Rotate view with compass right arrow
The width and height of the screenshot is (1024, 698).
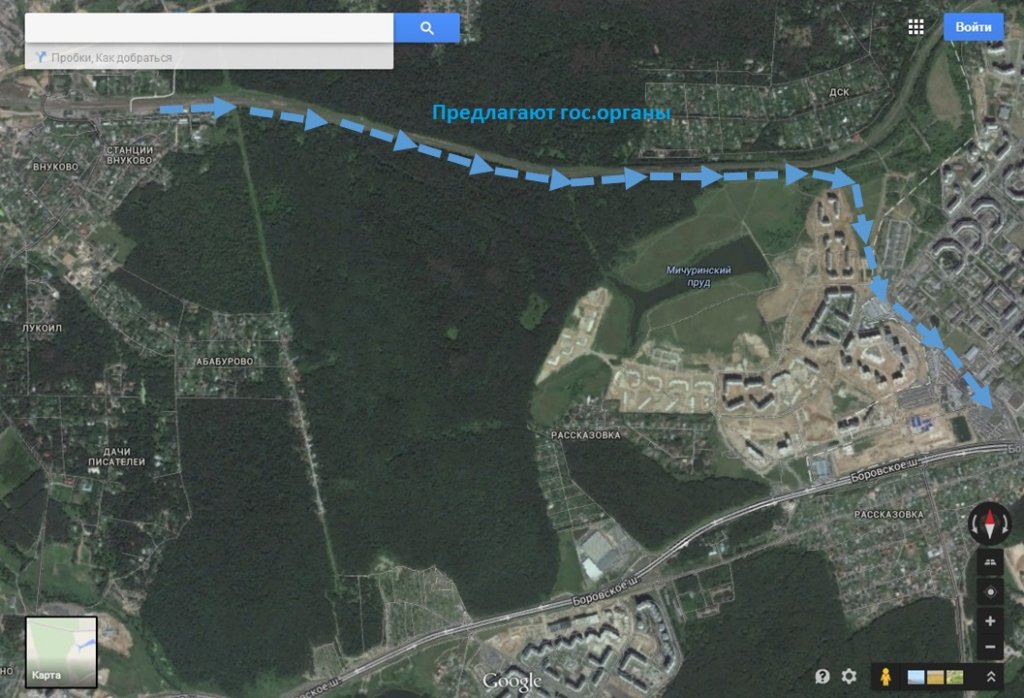pos(1004,524)
